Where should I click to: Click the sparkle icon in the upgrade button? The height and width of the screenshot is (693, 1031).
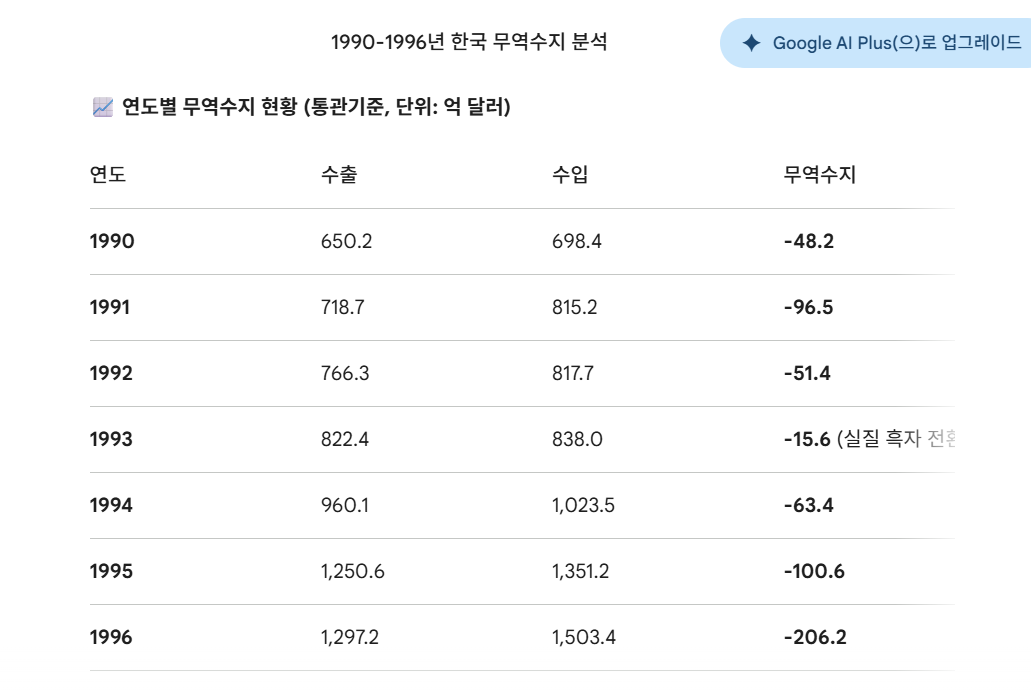751,43
